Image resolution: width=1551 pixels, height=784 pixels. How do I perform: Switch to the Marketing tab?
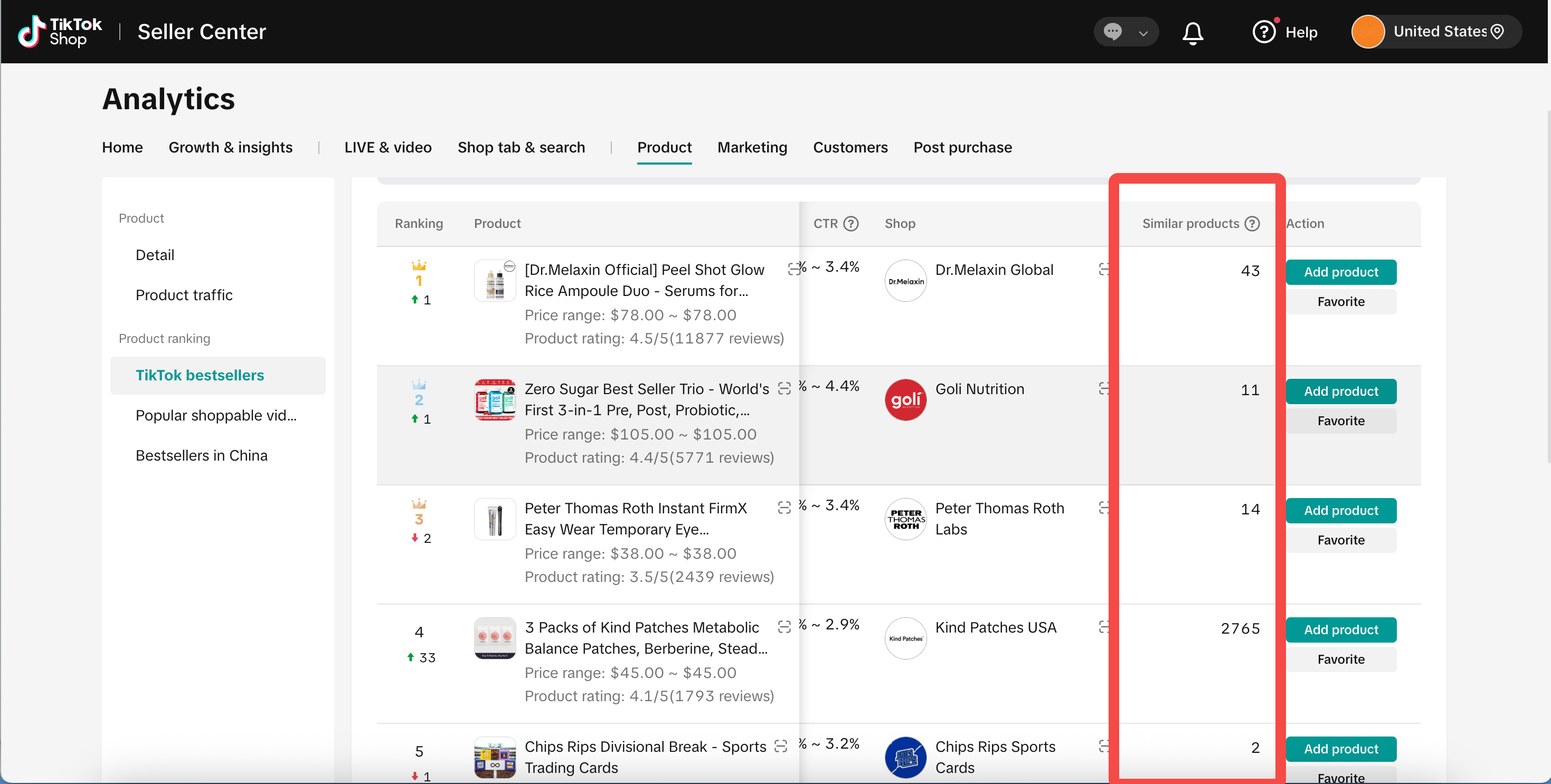[x=751, y=147]
